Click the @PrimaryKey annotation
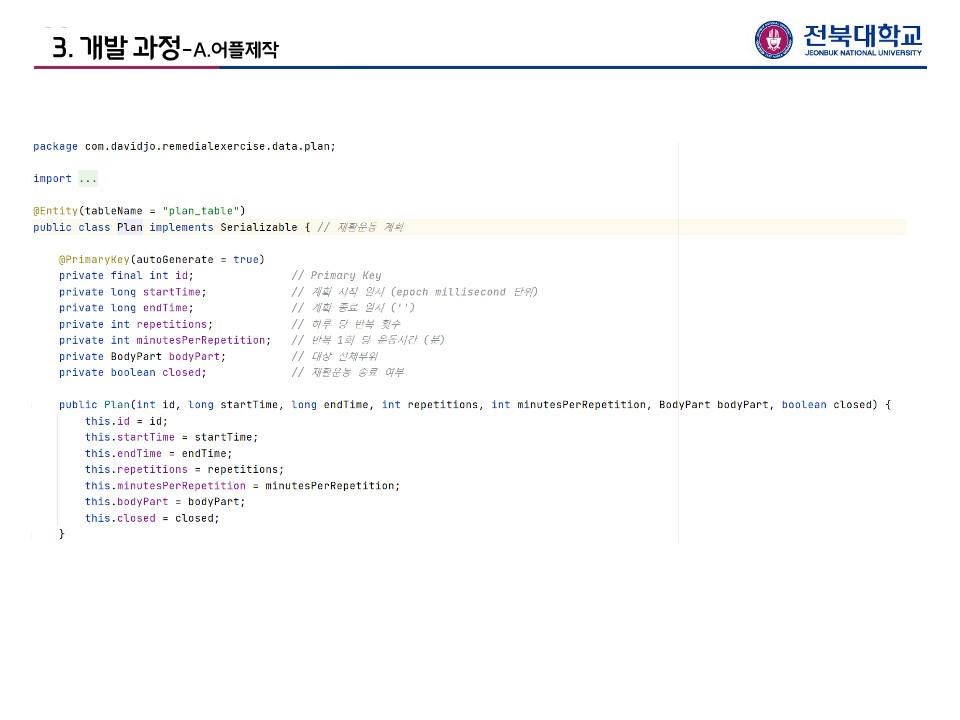Viewport: 960px width, 720px height. click(95, 259)
